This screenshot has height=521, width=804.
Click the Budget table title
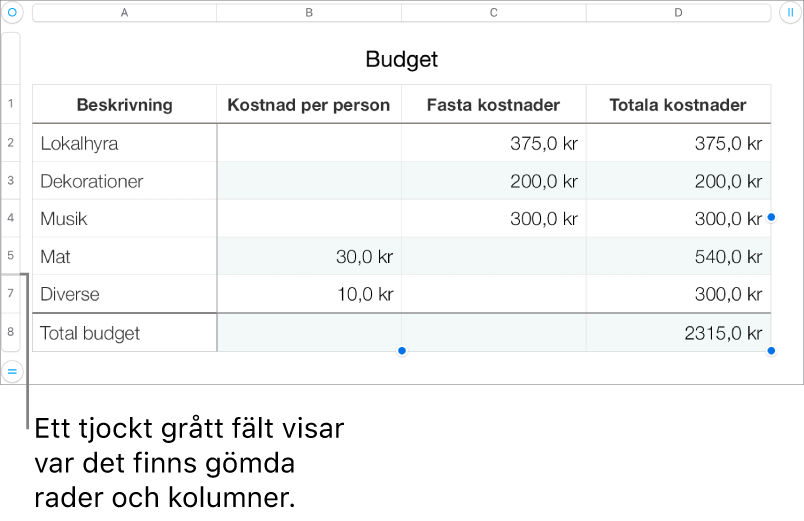pos(401,59)
